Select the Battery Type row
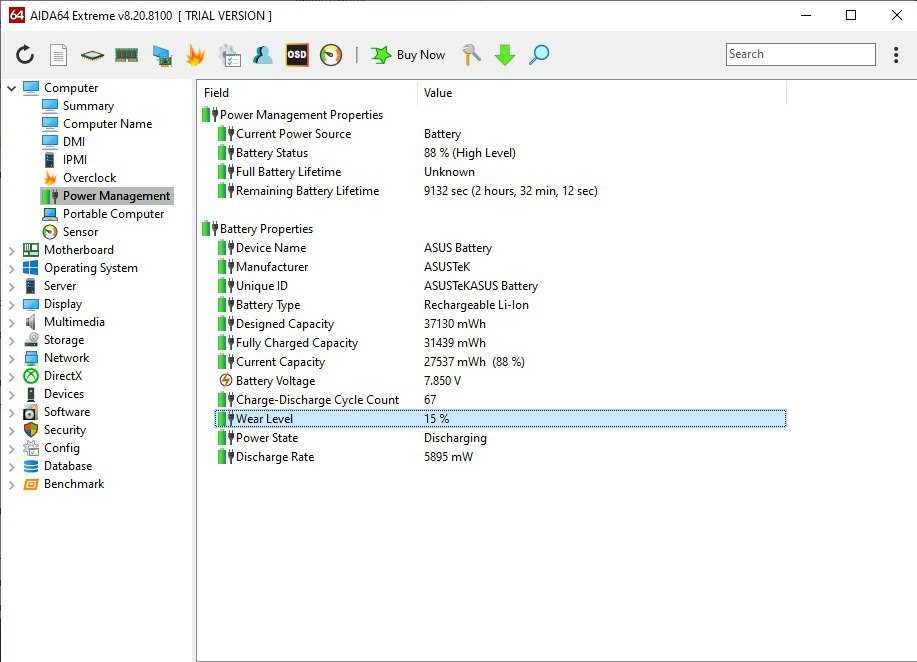The width and height of the screenshot is (917, 662). (x=501, y=305)
